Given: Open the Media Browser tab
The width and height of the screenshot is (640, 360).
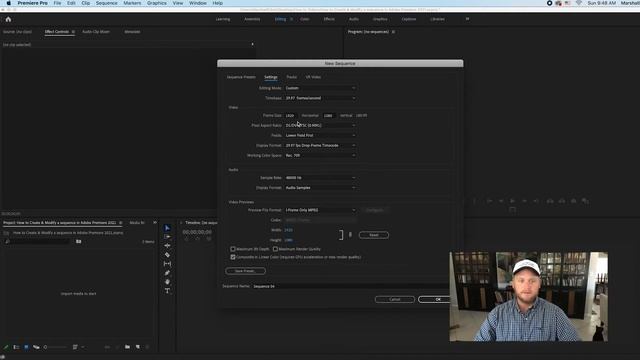Looking at the screenshot, I should click(x=137, y=223).
